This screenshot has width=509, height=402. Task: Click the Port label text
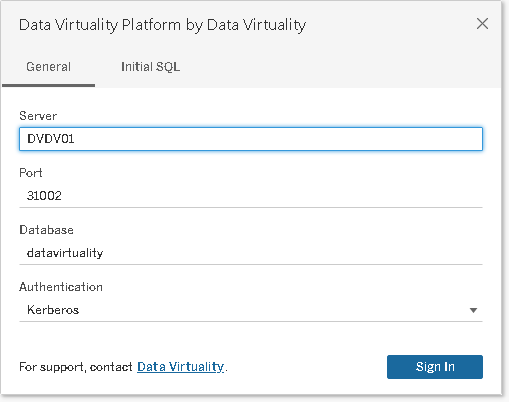pyautogui.click(x=31, y=173)
